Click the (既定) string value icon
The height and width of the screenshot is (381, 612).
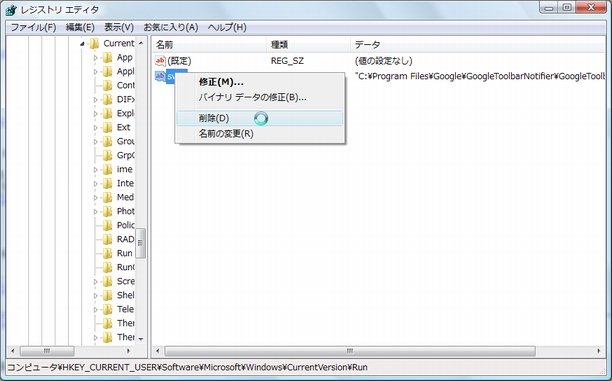(160, 61)
